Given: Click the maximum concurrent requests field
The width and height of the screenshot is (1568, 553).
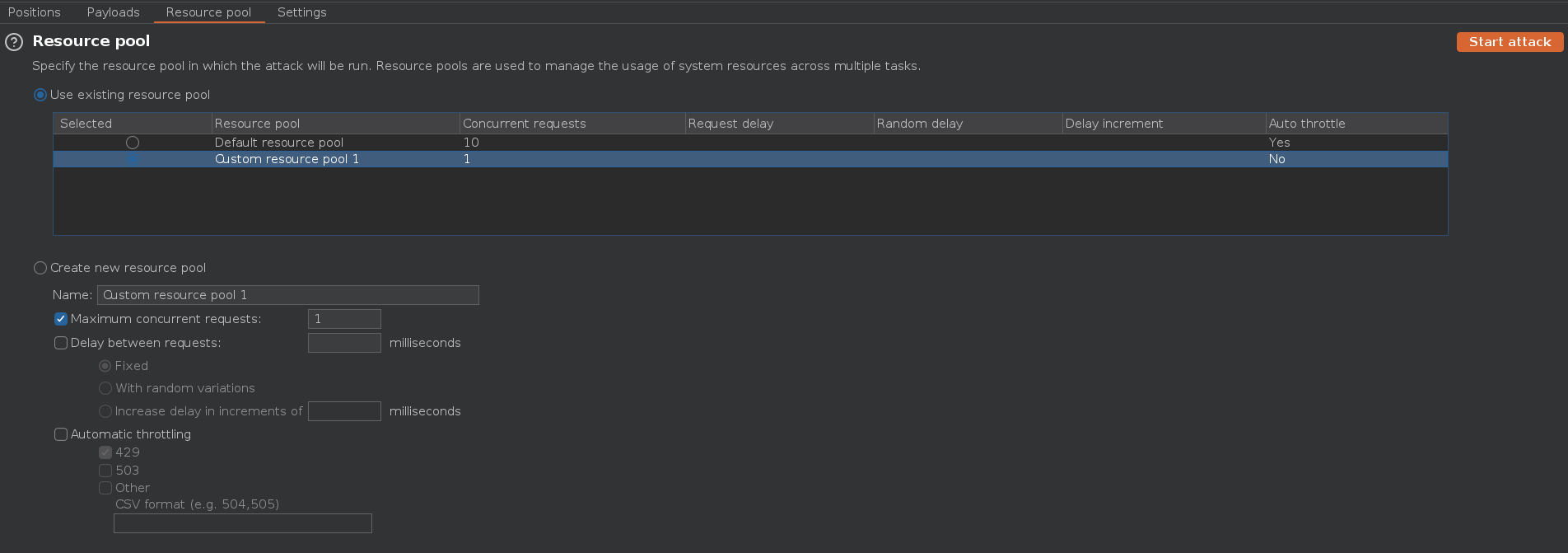Looking at the screenshot, I should [x=344, y=319].
